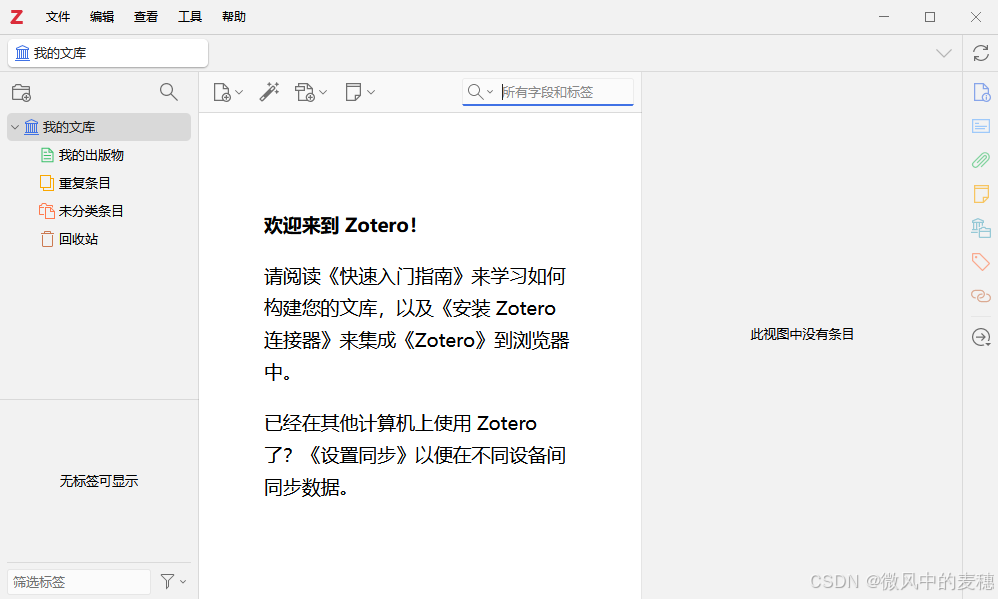Focus the 所有字段和标签 search field
998x599 pixels.
[x=565, y=92]
